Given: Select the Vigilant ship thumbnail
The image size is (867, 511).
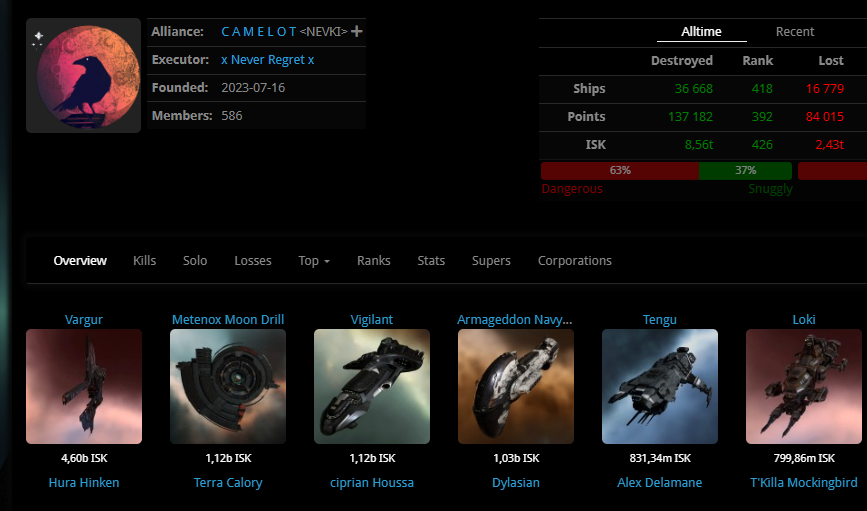Looking at the screenshot, I should point(372,387).
